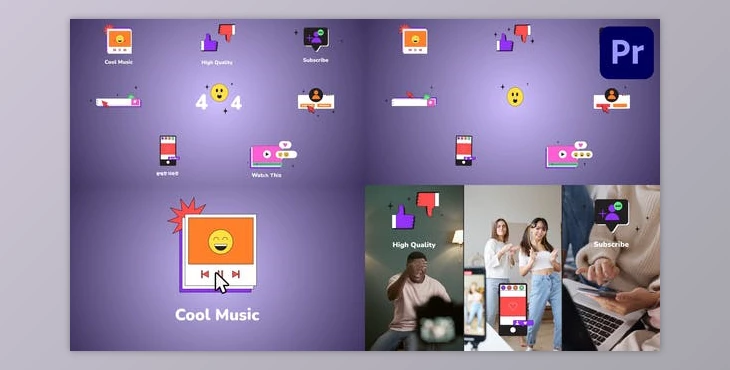The image size is (730, 370).
Task: Select the small music player icon captioned Cool Music
Action: point(119,41)
